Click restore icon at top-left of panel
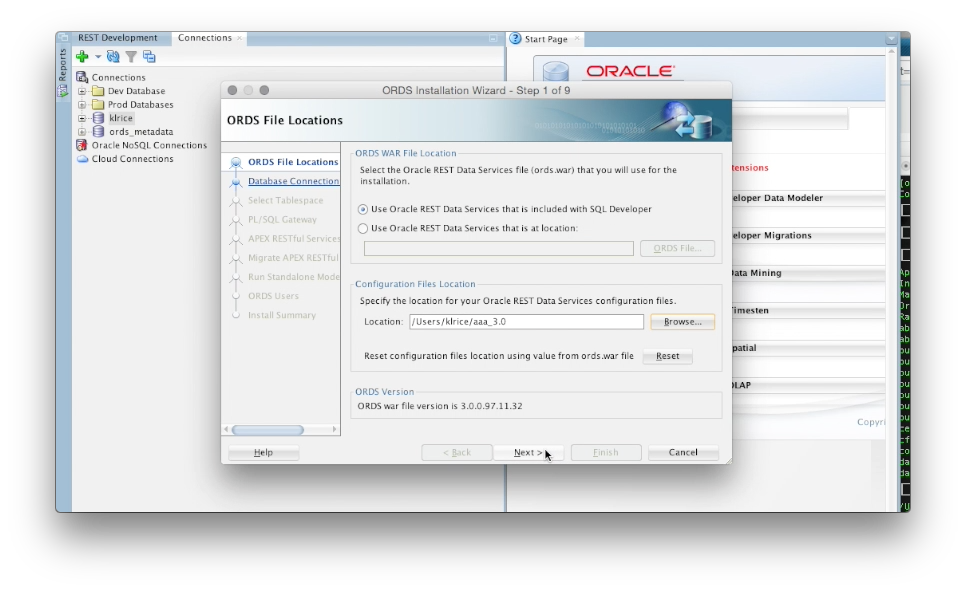Viewport: 966px width, 592px height. 63,38
